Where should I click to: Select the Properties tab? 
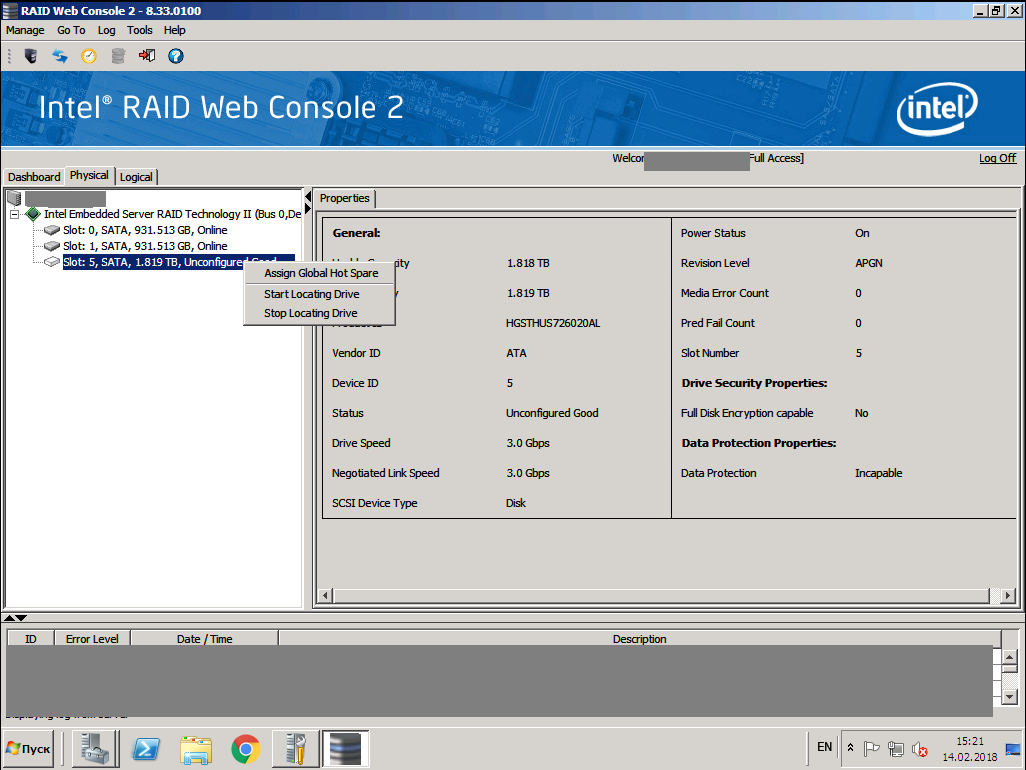345,198
